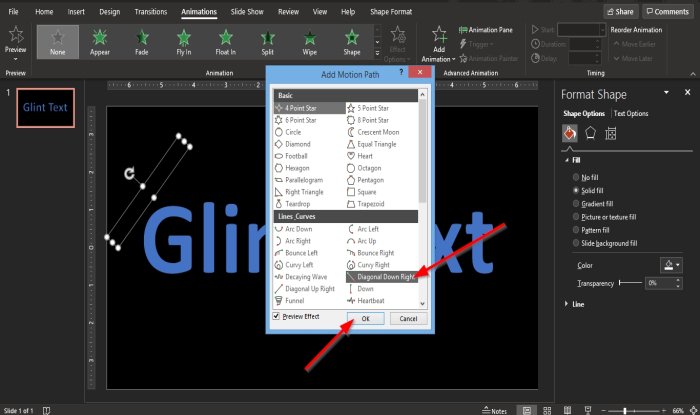This screenshot has height=415, width=700.
Task: Click the zoom slider in status bar
Action: (x=633, y=411)
